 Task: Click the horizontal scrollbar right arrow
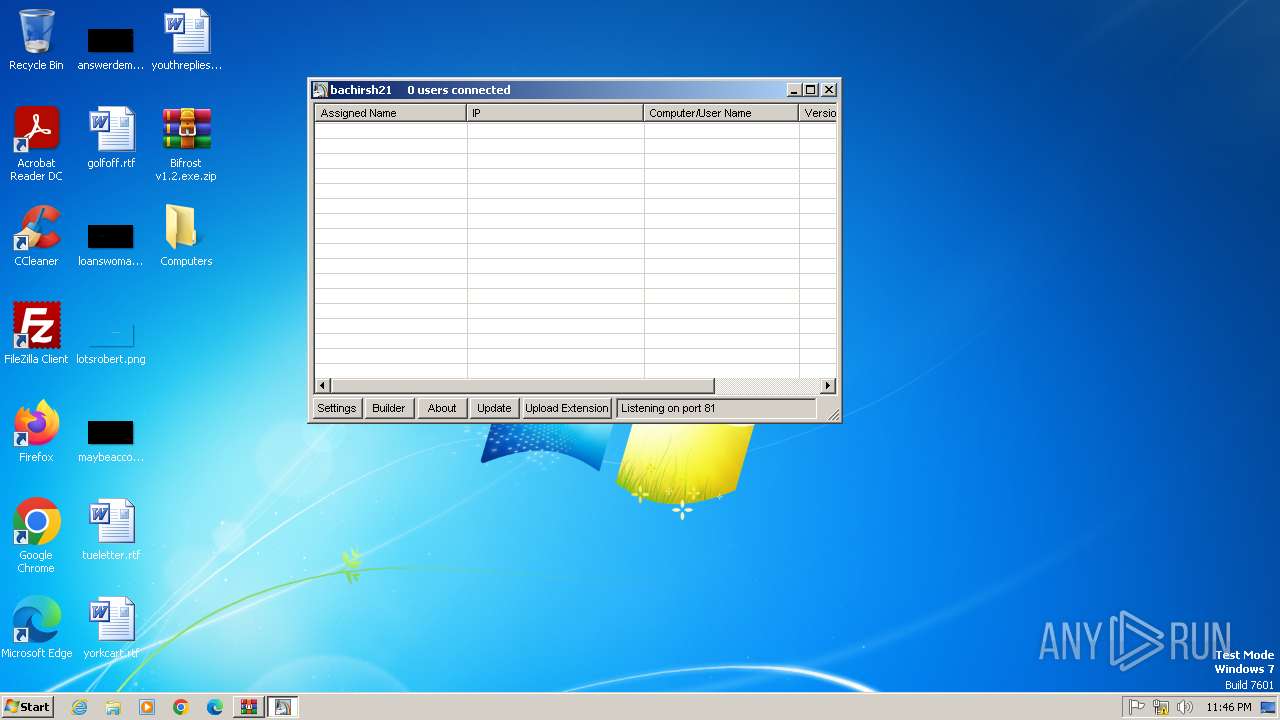pyautogui.click(x=828, y=386)
